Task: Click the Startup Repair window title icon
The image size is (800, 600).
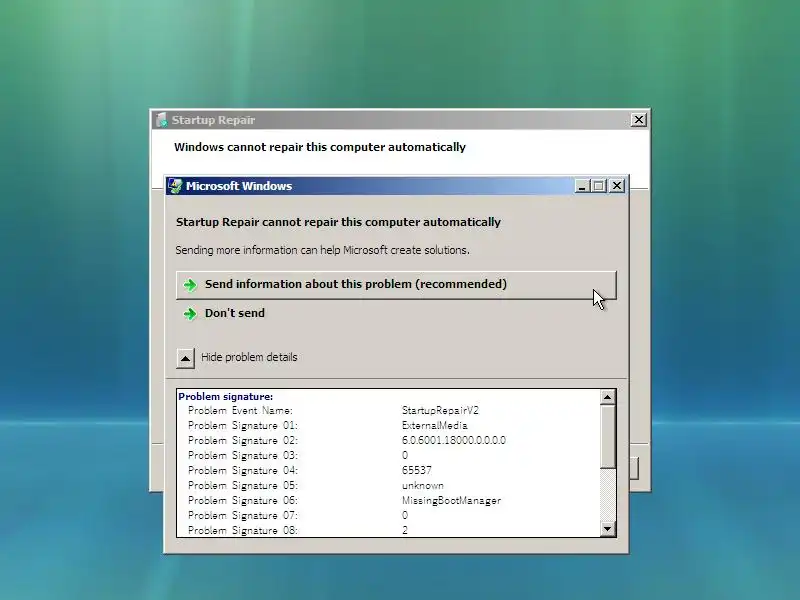Action: [x=161, y=120]
